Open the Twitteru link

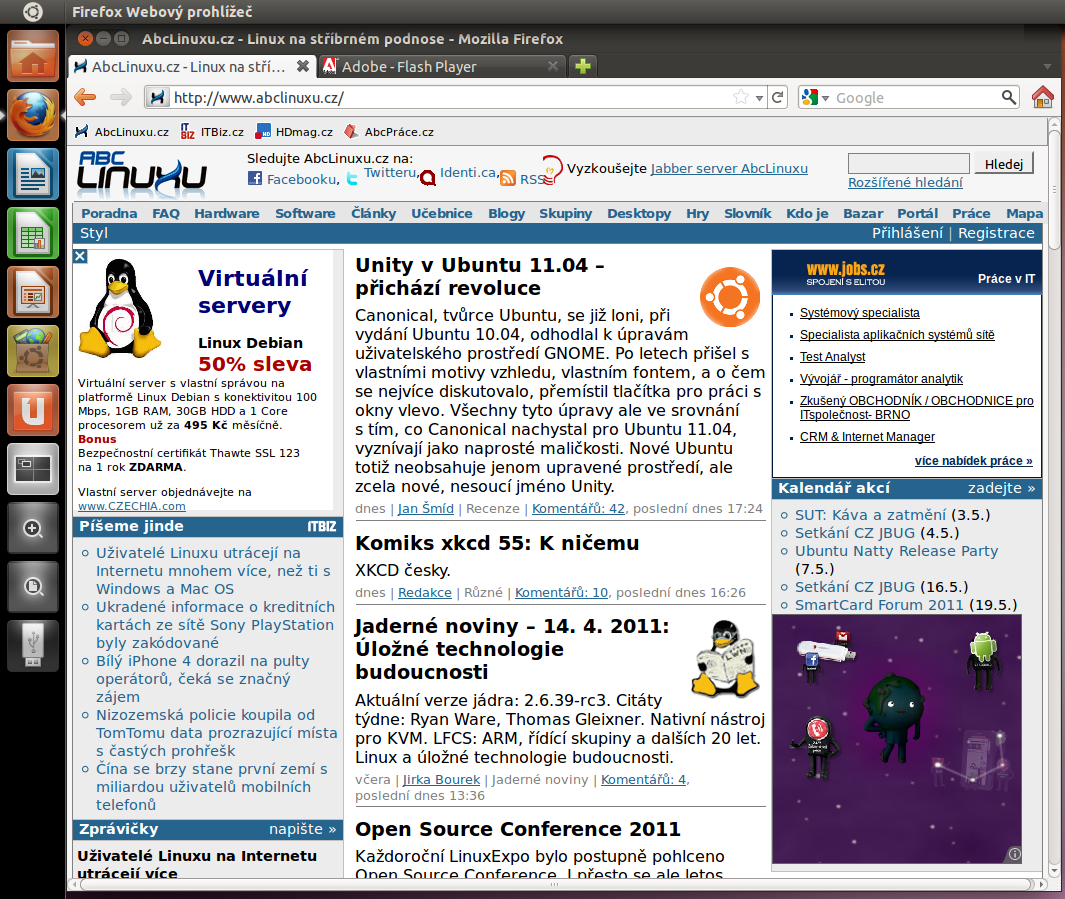391,172
